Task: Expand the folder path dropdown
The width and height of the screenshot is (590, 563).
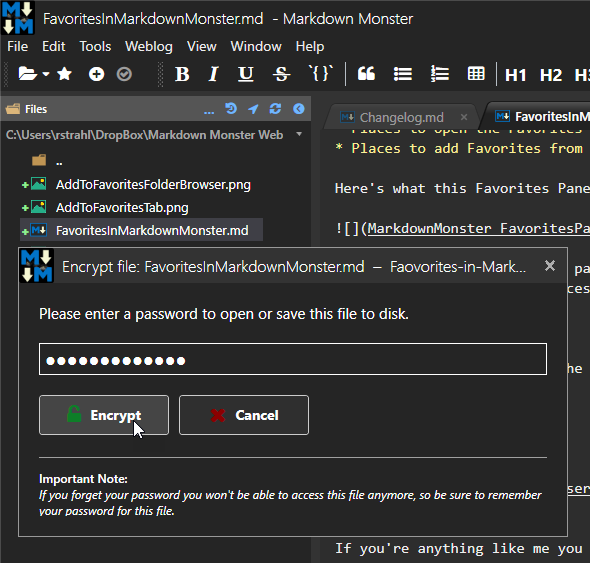Action: [x=299, y=134]
